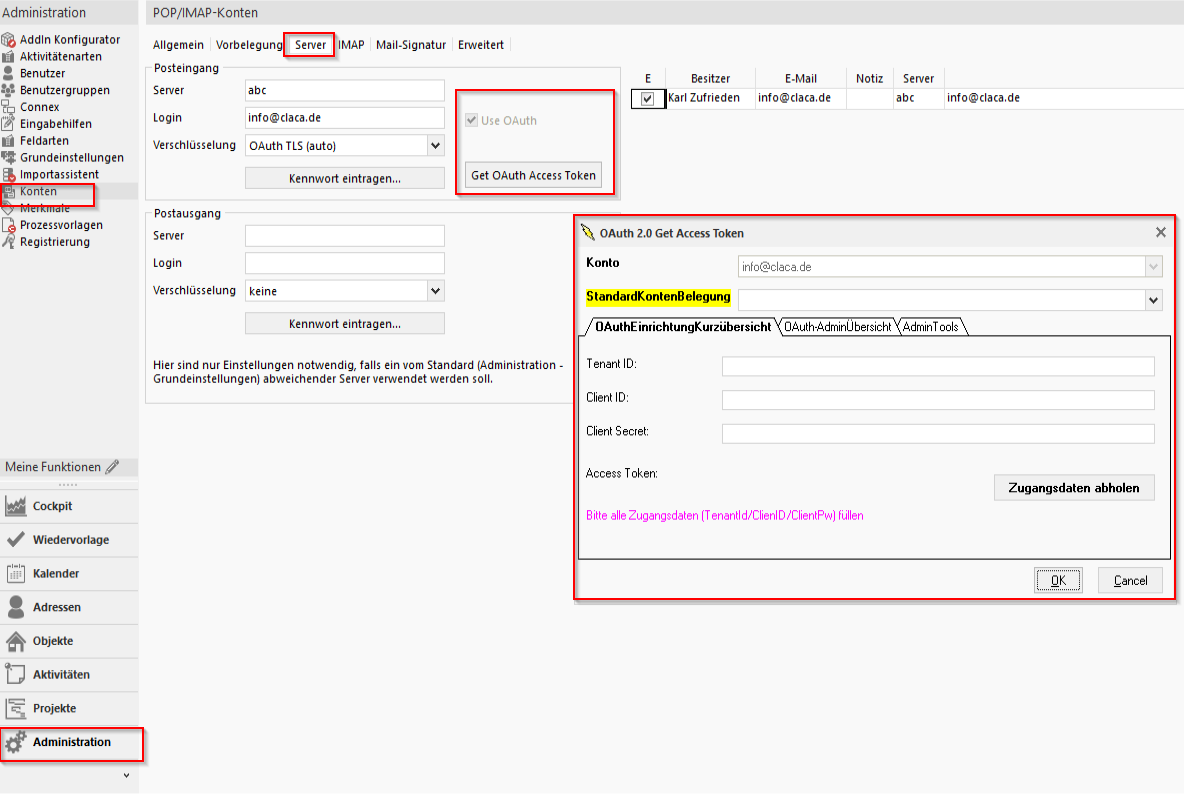Select the Server tab

point(310,45)
